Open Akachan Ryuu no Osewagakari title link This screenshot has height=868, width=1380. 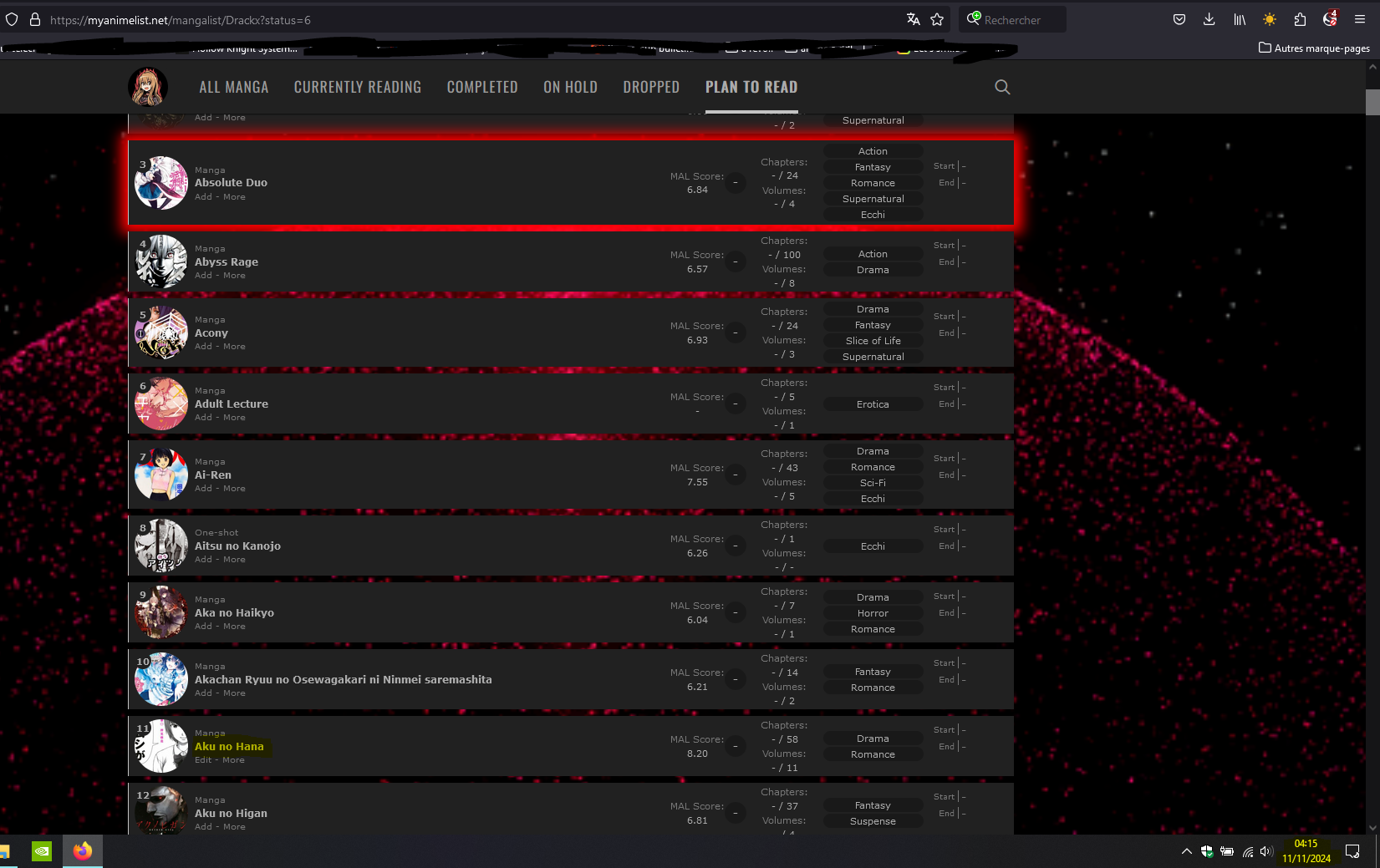344,680
